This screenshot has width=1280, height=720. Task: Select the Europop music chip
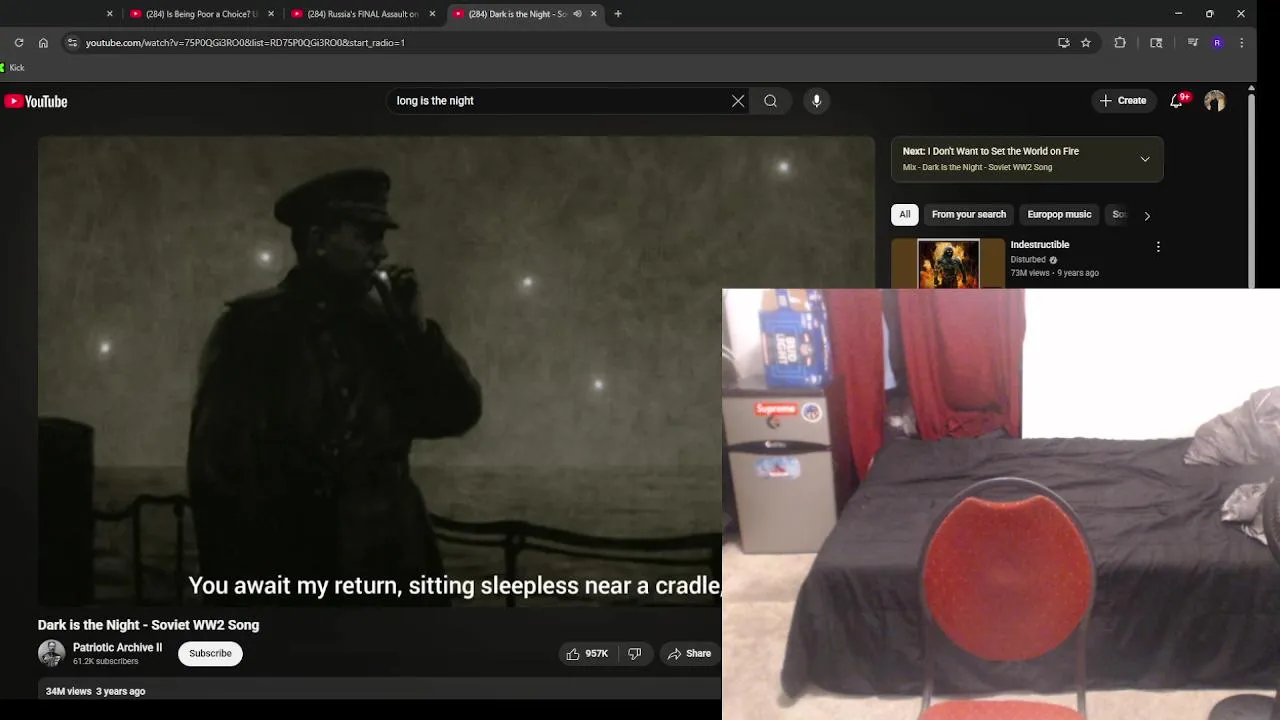1059,214
